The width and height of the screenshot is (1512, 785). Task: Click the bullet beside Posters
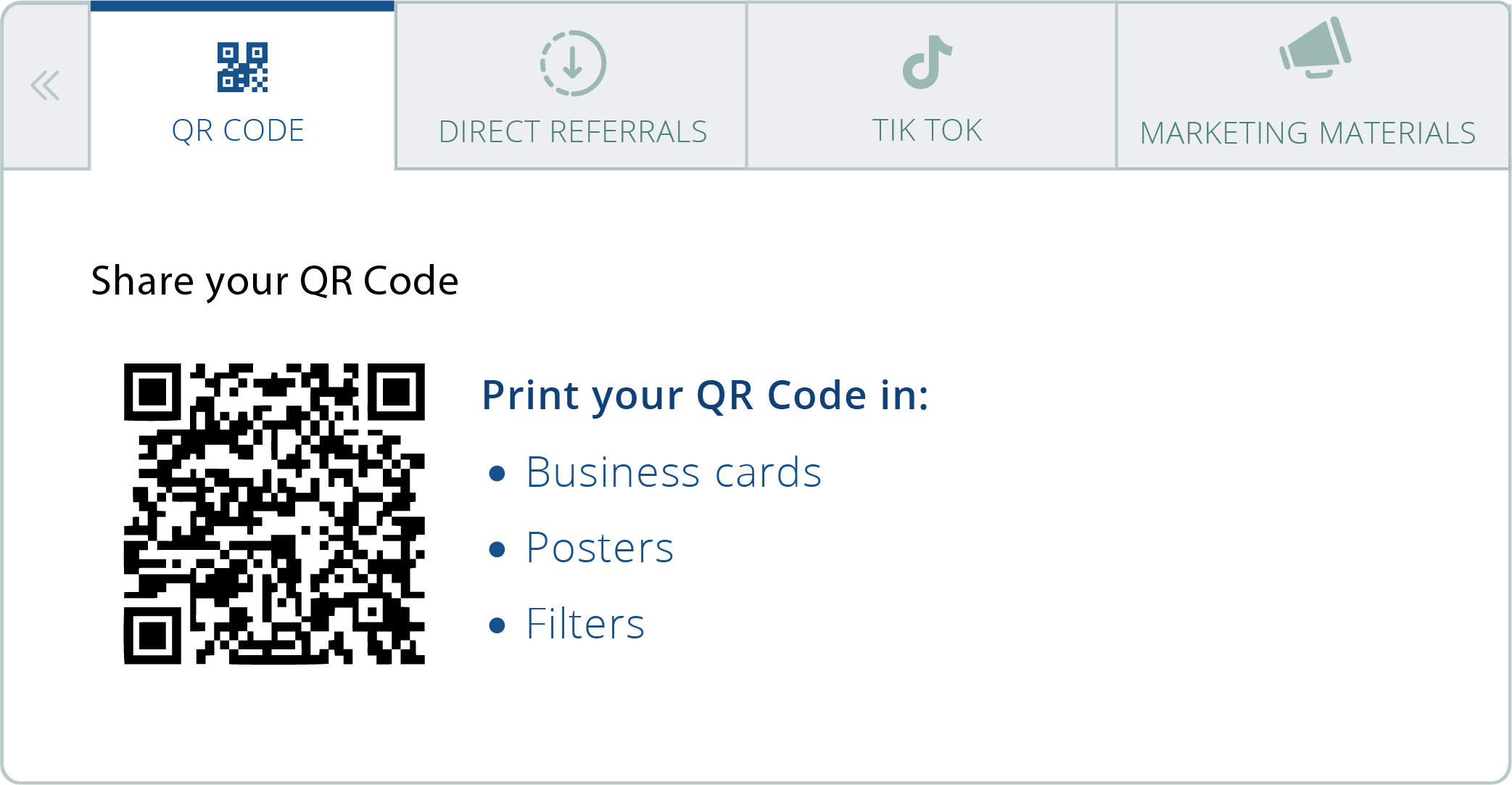click(497, 549)
